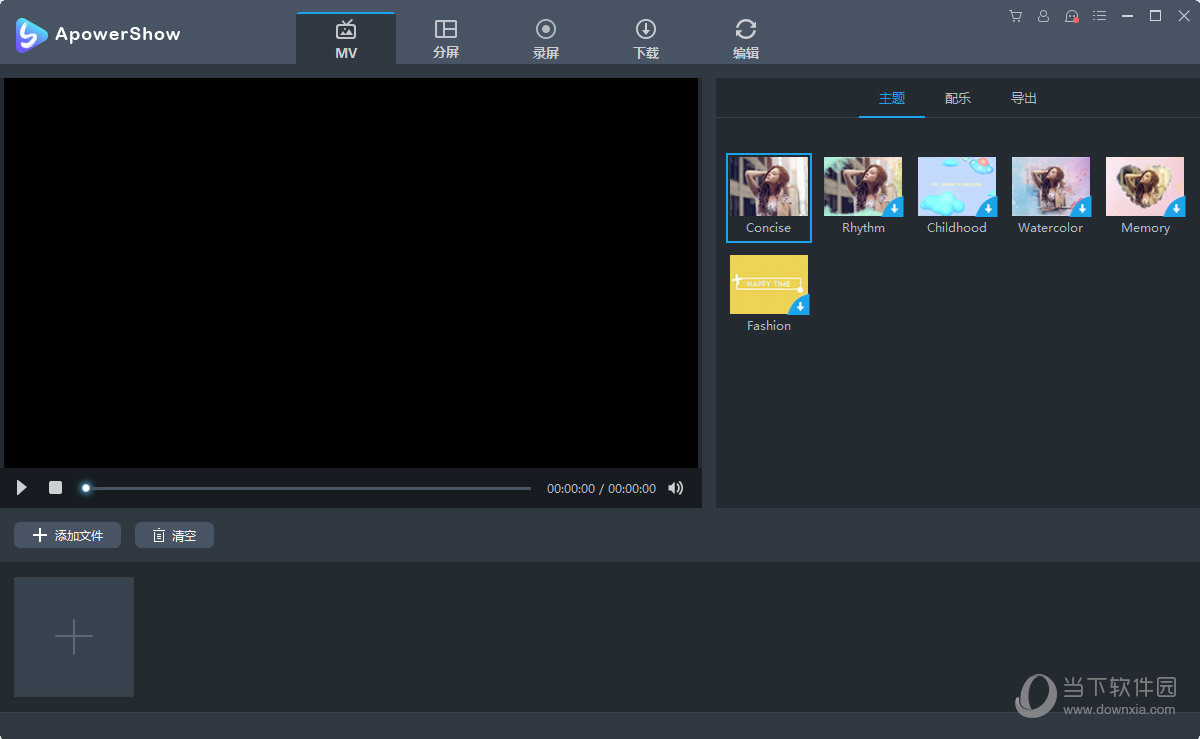The height and width of the screenshot is (739, 1200).
Task: Choose the Fashion theme thumbnail
Action: pyautogui.click(x=769, y=285)
